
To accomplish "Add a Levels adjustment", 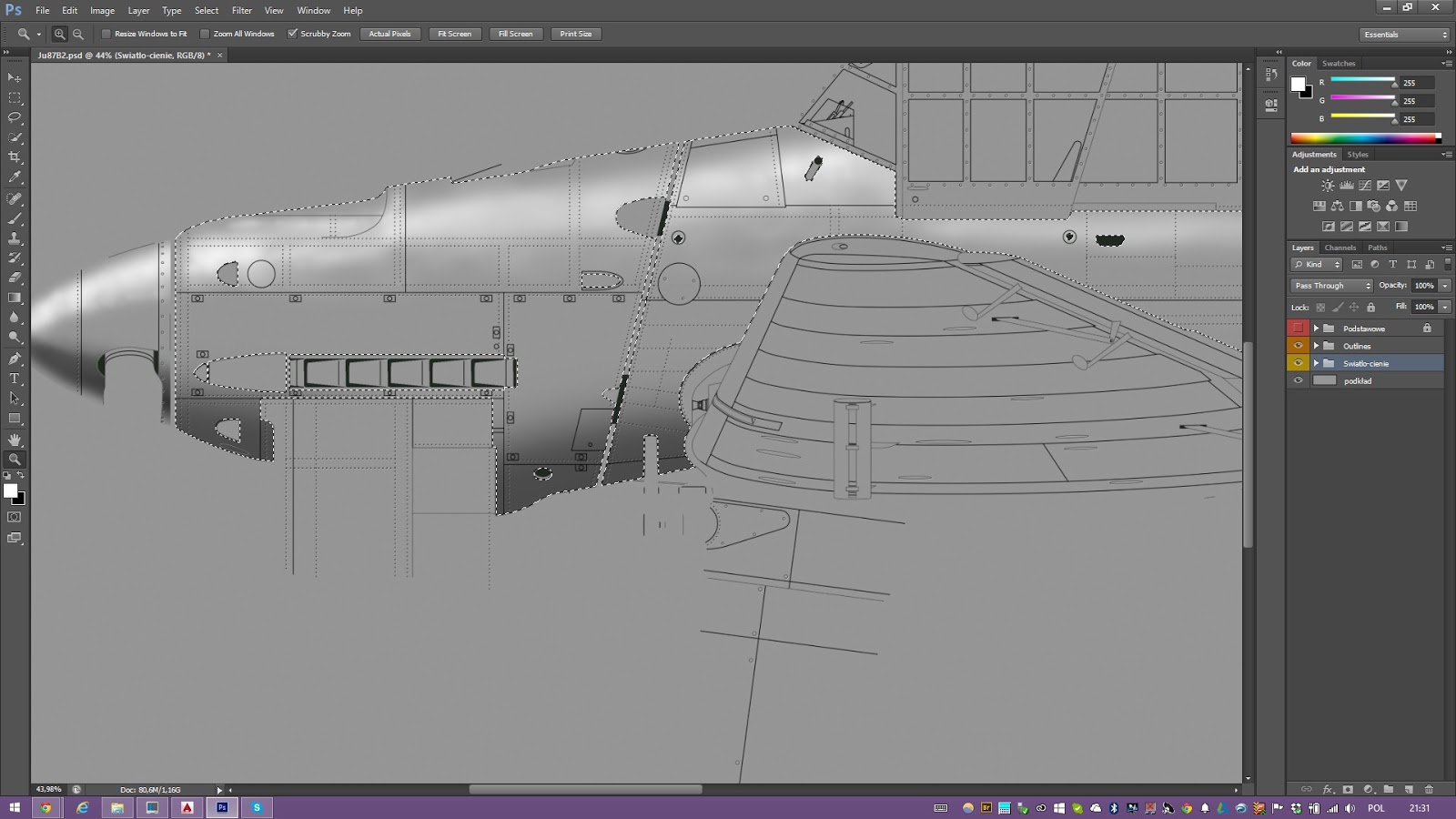I will 1346,186.
